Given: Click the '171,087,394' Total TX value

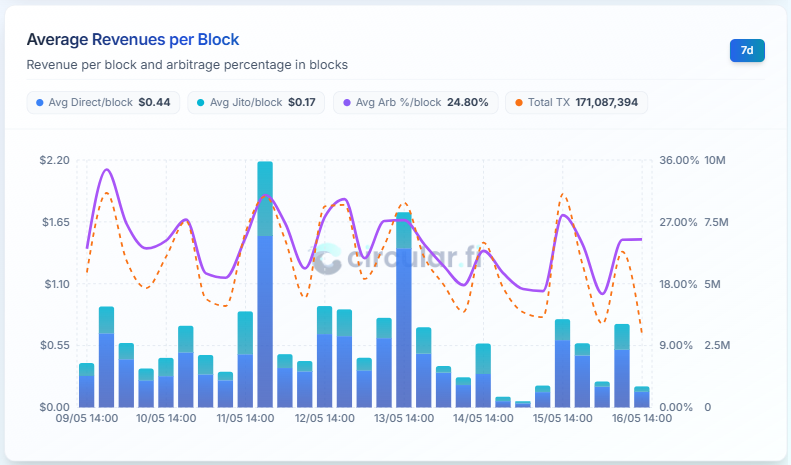Looking at the screenshot, I should [606, 102].
